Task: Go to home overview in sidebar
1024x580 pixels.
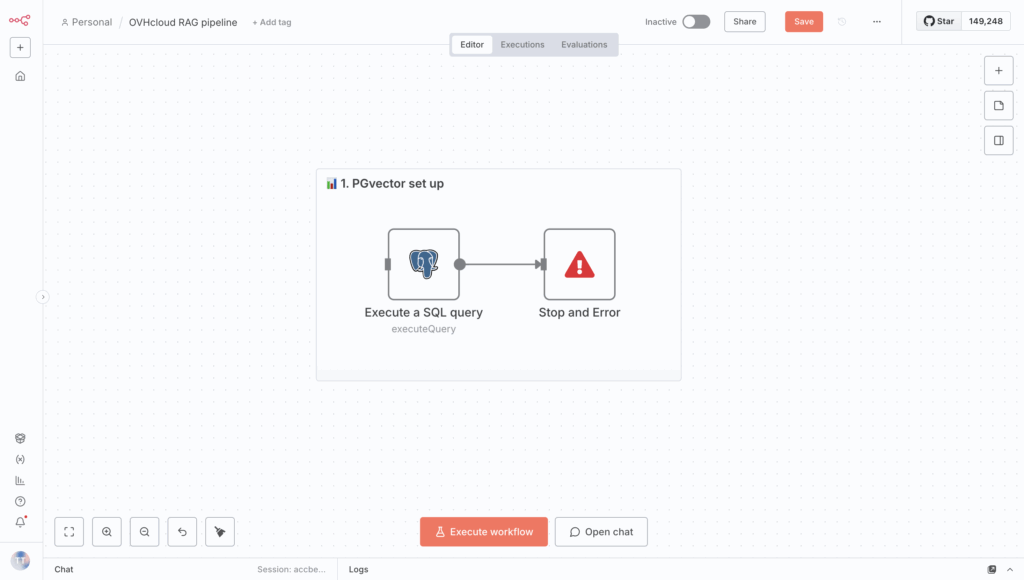Action: (x=20, y=76)
